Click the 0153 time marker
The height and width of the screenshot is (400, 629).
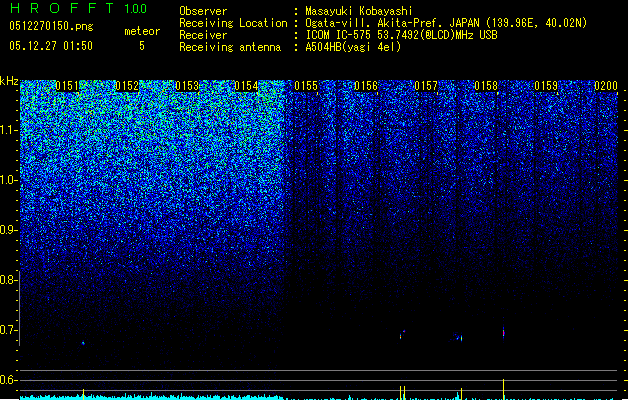pyautogui.click(x=187, y=86)
